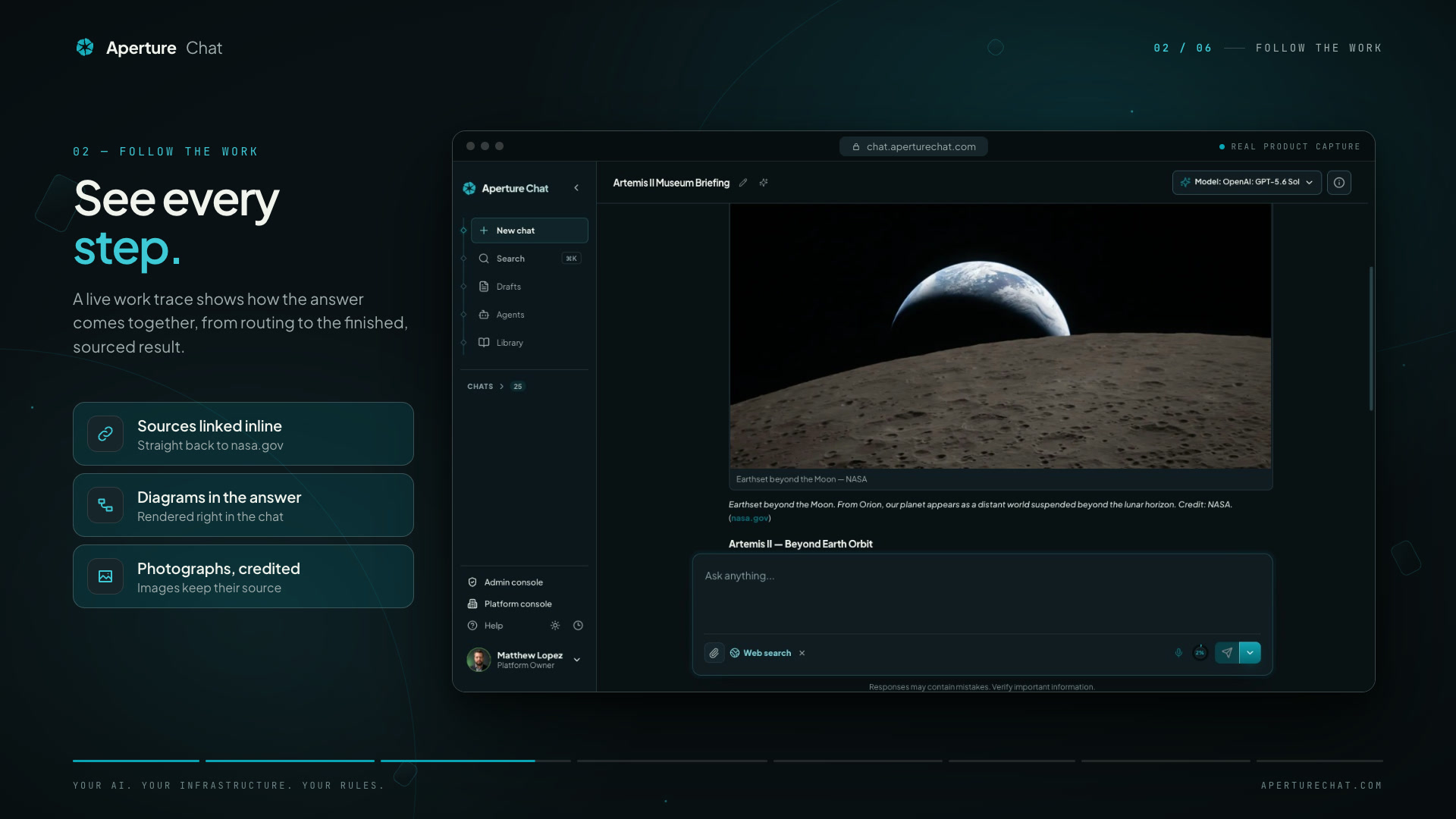Click the sparkle icon beside the chat title
The height and width of the screenshot is (819, 1456).
764,183
